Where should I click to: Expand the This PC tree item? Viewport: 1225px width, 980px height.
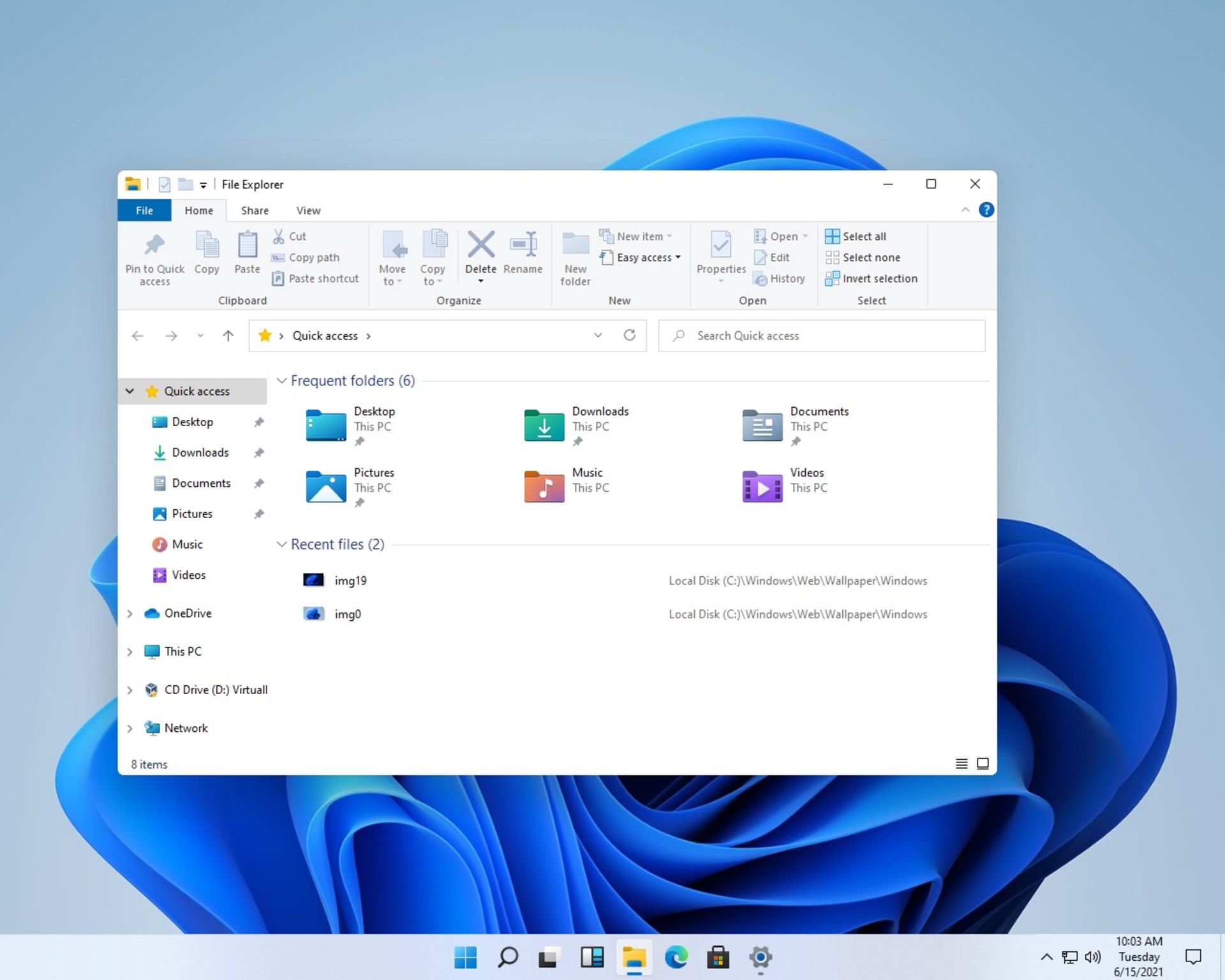pos(131,650)
